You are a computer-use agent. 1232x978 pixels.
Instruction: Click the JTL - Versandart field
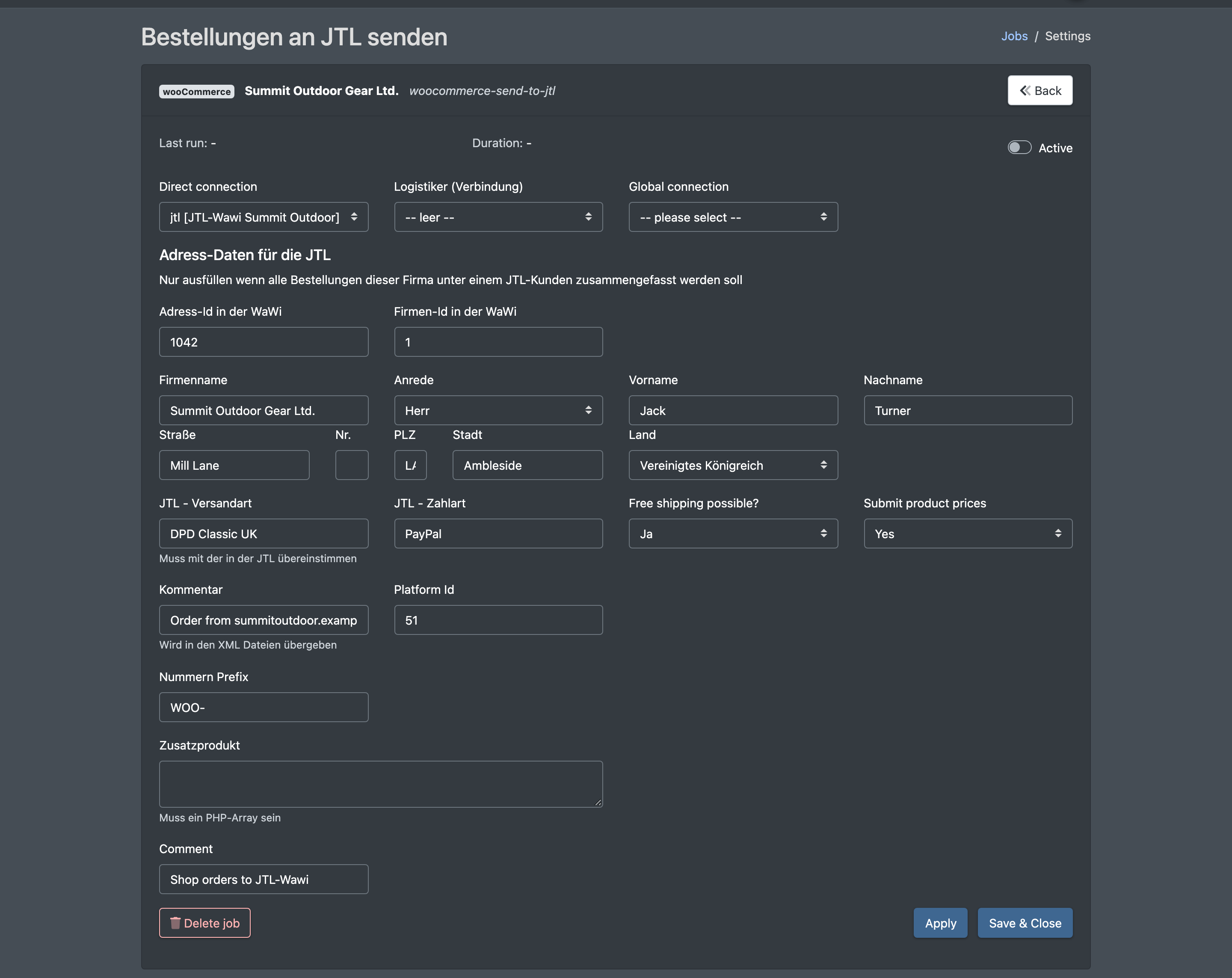point(264,534)
